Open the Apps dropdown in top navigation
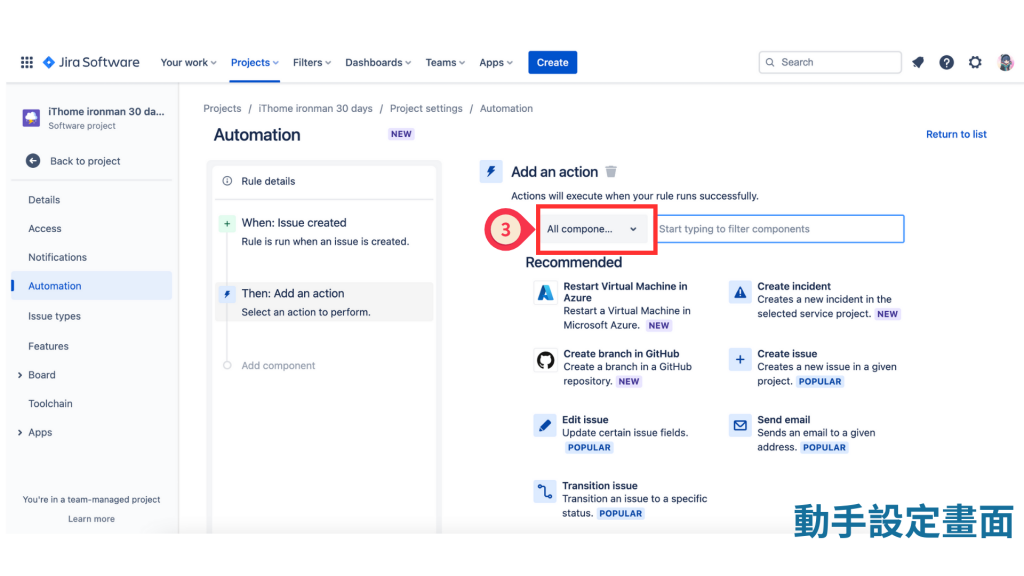1024x576 pixels. point(496,62)
